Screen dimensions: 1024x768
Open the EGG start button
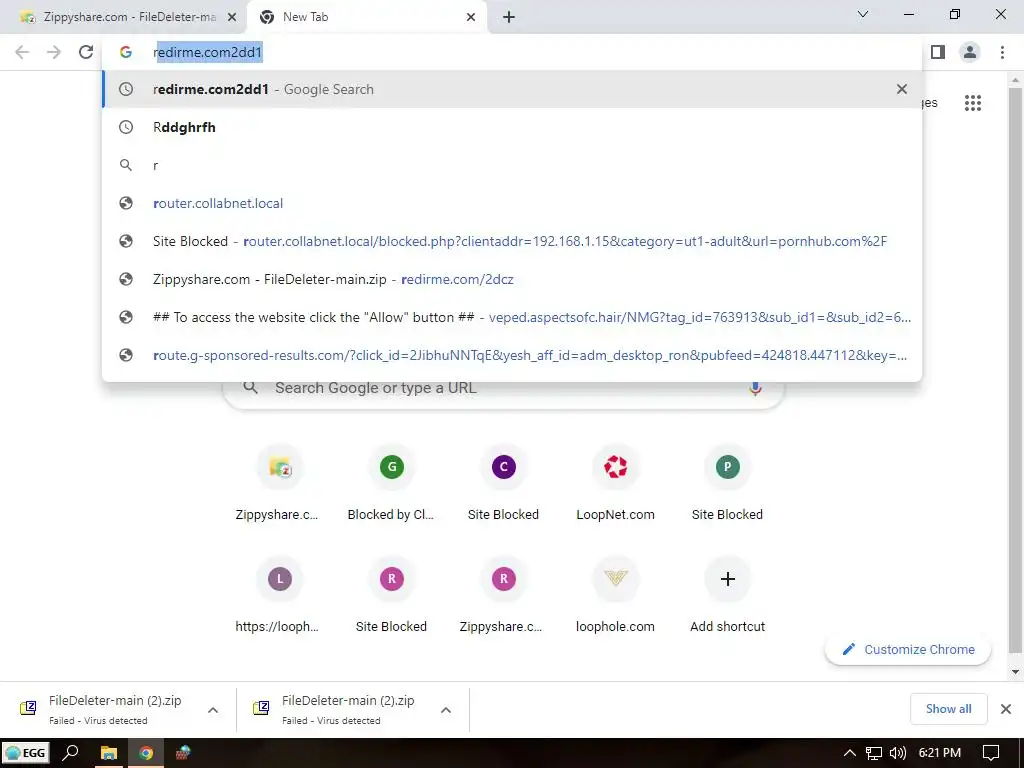pos(26,753)
